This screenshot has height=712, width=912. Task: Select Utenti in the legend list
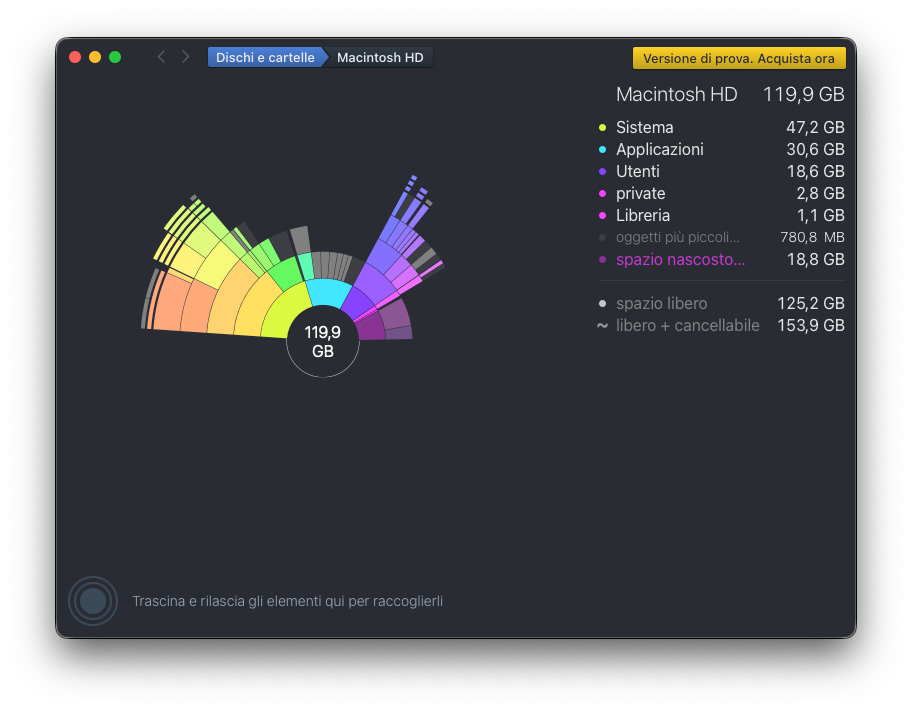click(x=721, y=172)
